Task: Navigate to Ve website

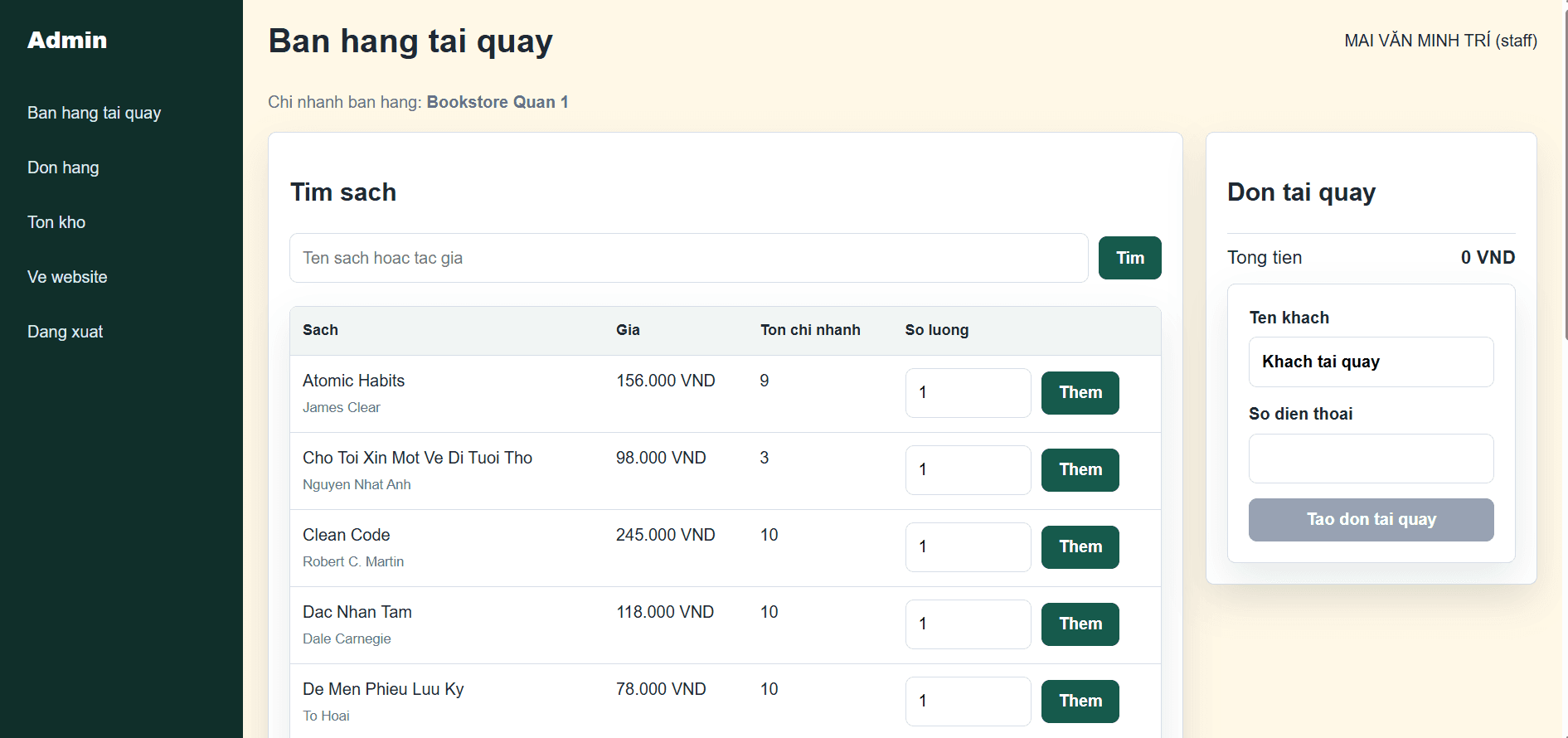Action: point(67,277)
